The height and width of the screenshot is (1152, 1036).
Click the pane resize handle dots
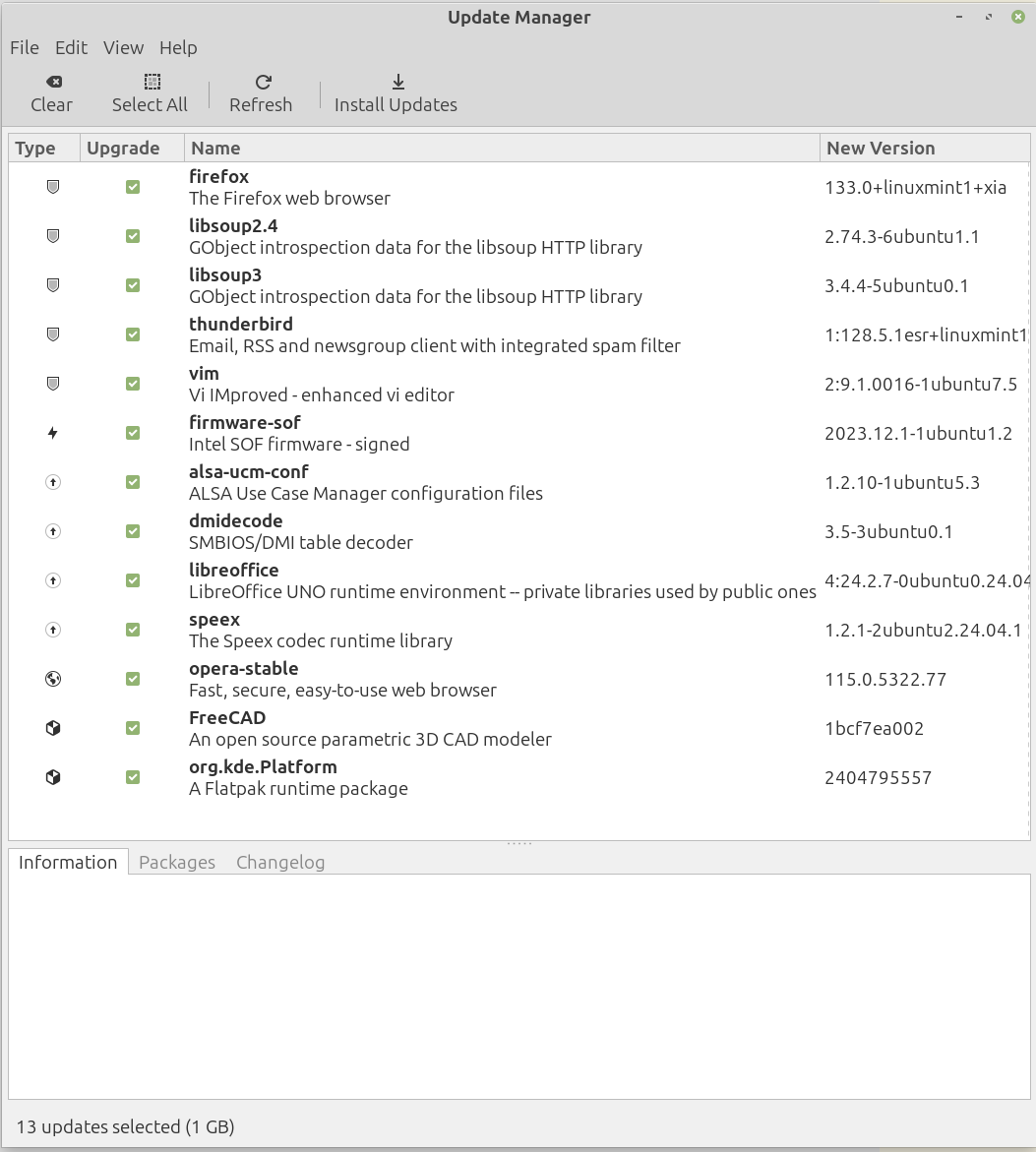518,843
